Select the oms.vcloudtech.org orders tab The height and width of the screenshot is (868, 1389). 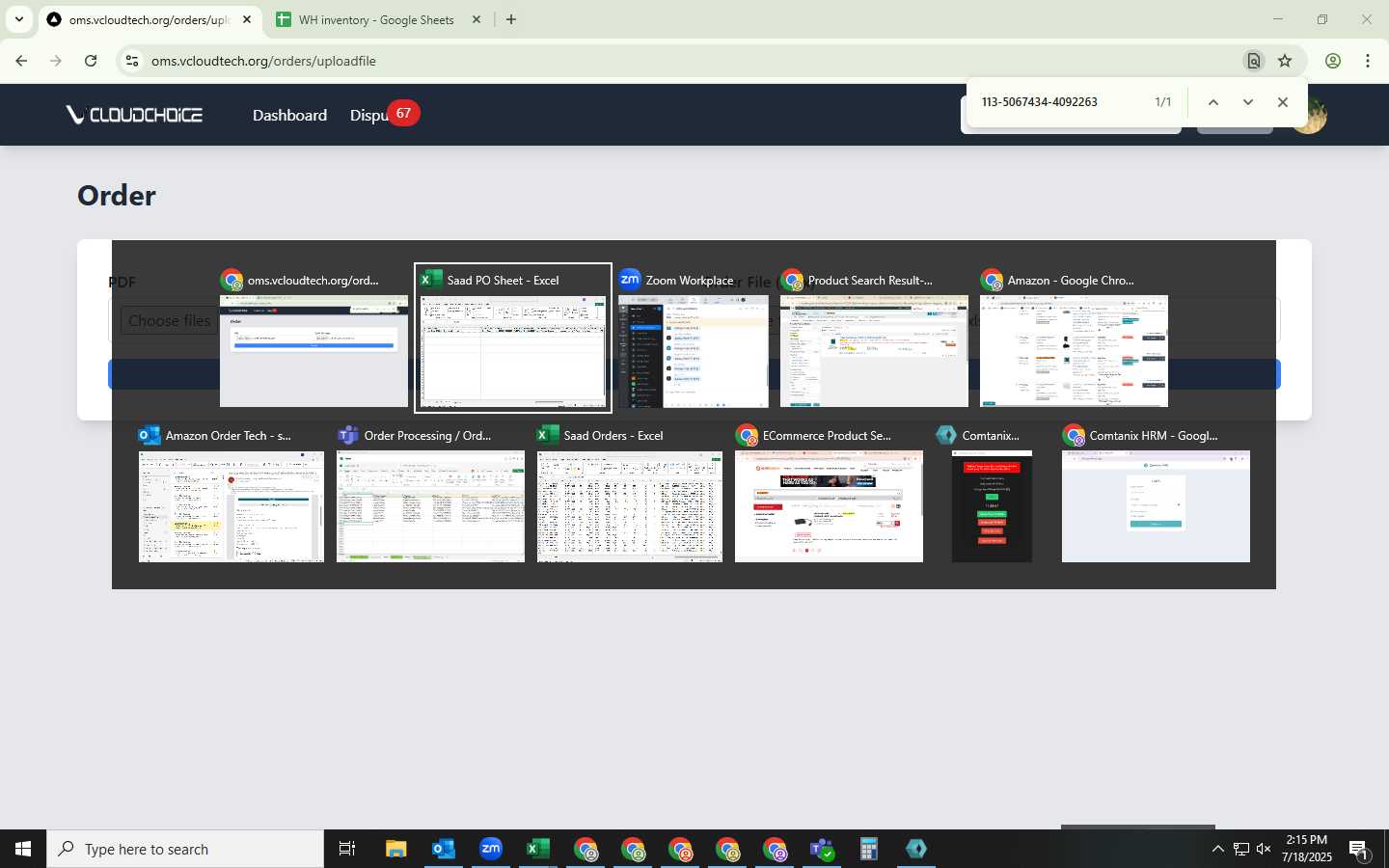coord(150,19)
